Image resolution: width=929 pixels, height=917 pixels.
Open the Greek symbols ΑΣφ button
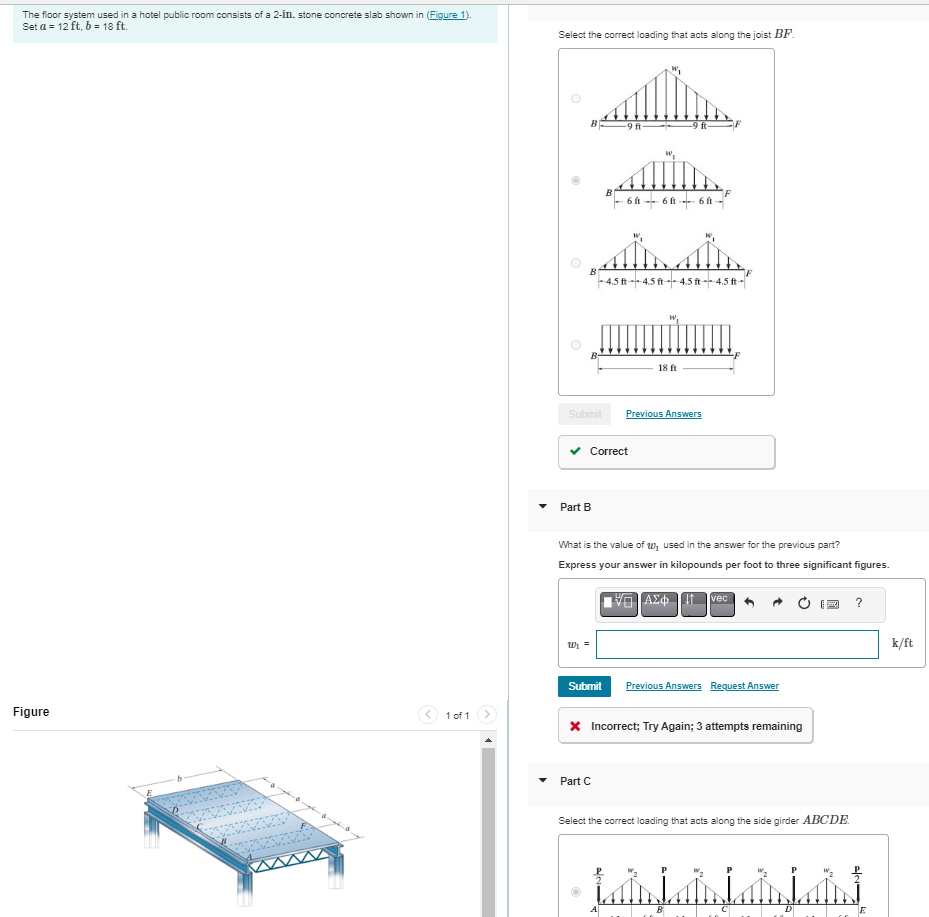pos(659,604)
